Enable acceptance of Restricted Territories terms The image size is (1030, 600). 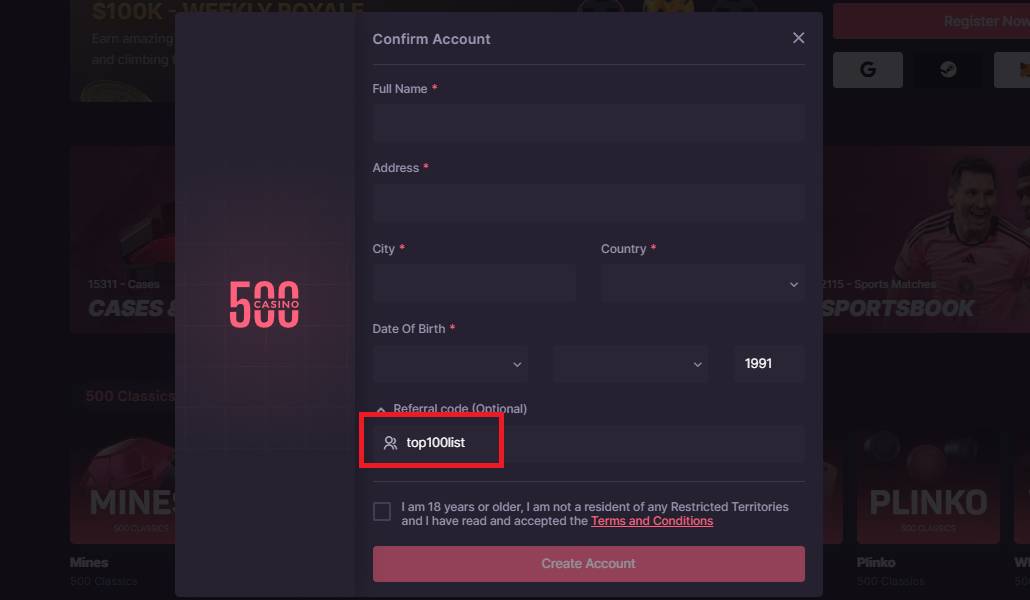381,511
